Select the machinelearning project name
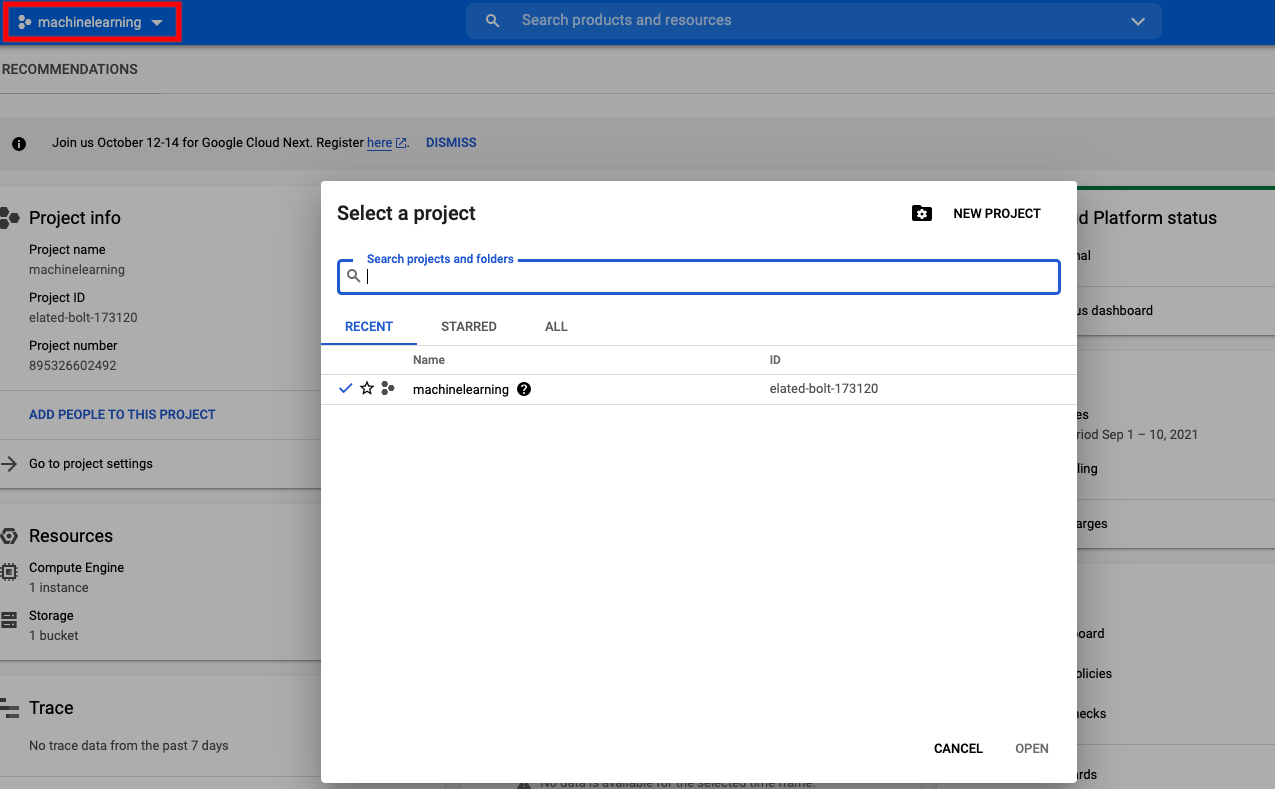 [x=461, y=389]
